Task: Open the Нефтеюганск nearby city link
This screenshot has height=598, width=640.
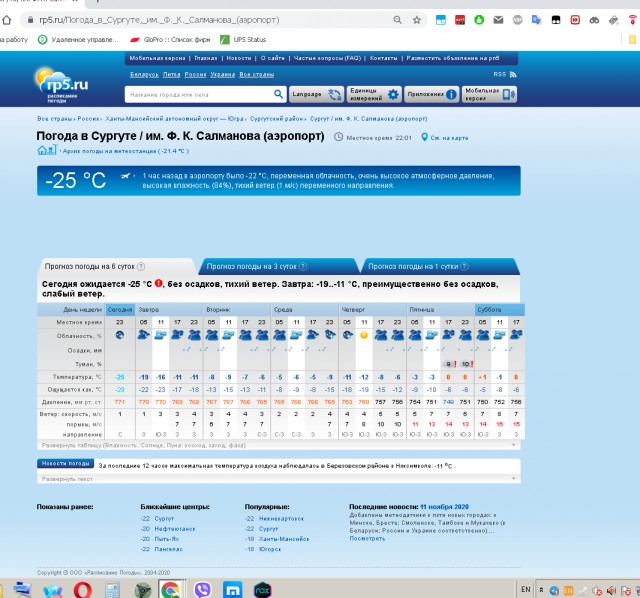Action: coord(175,529)
